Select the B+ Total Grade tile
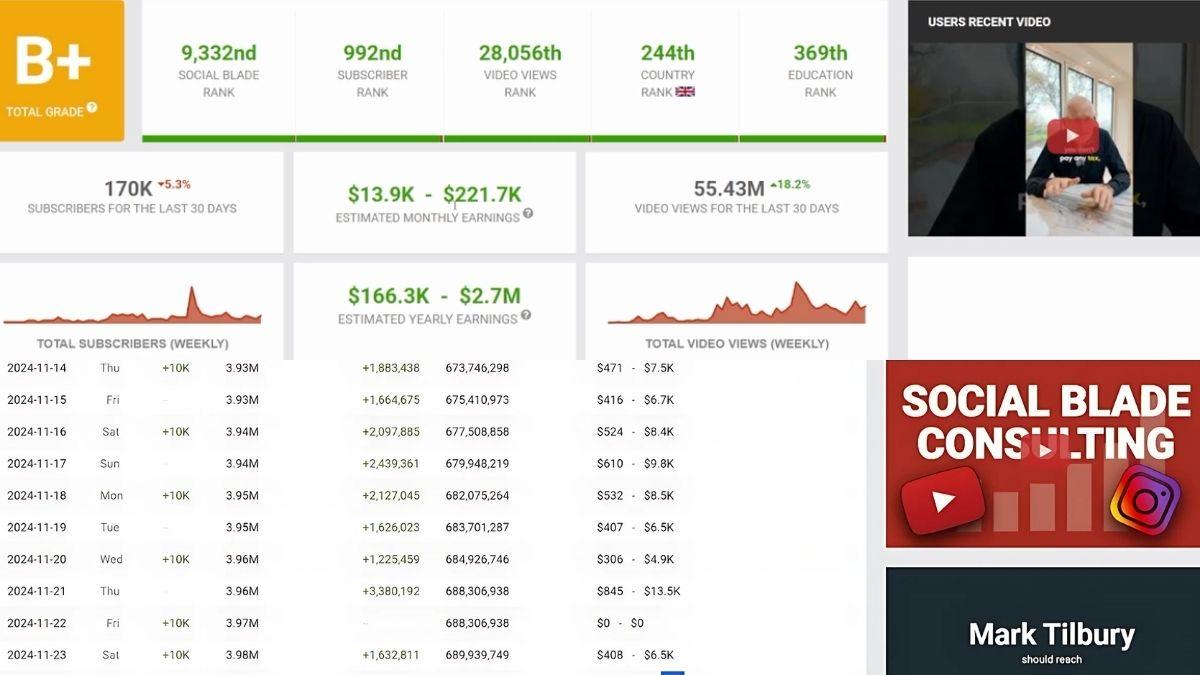 pyautogui.click(x=62, y=70)
